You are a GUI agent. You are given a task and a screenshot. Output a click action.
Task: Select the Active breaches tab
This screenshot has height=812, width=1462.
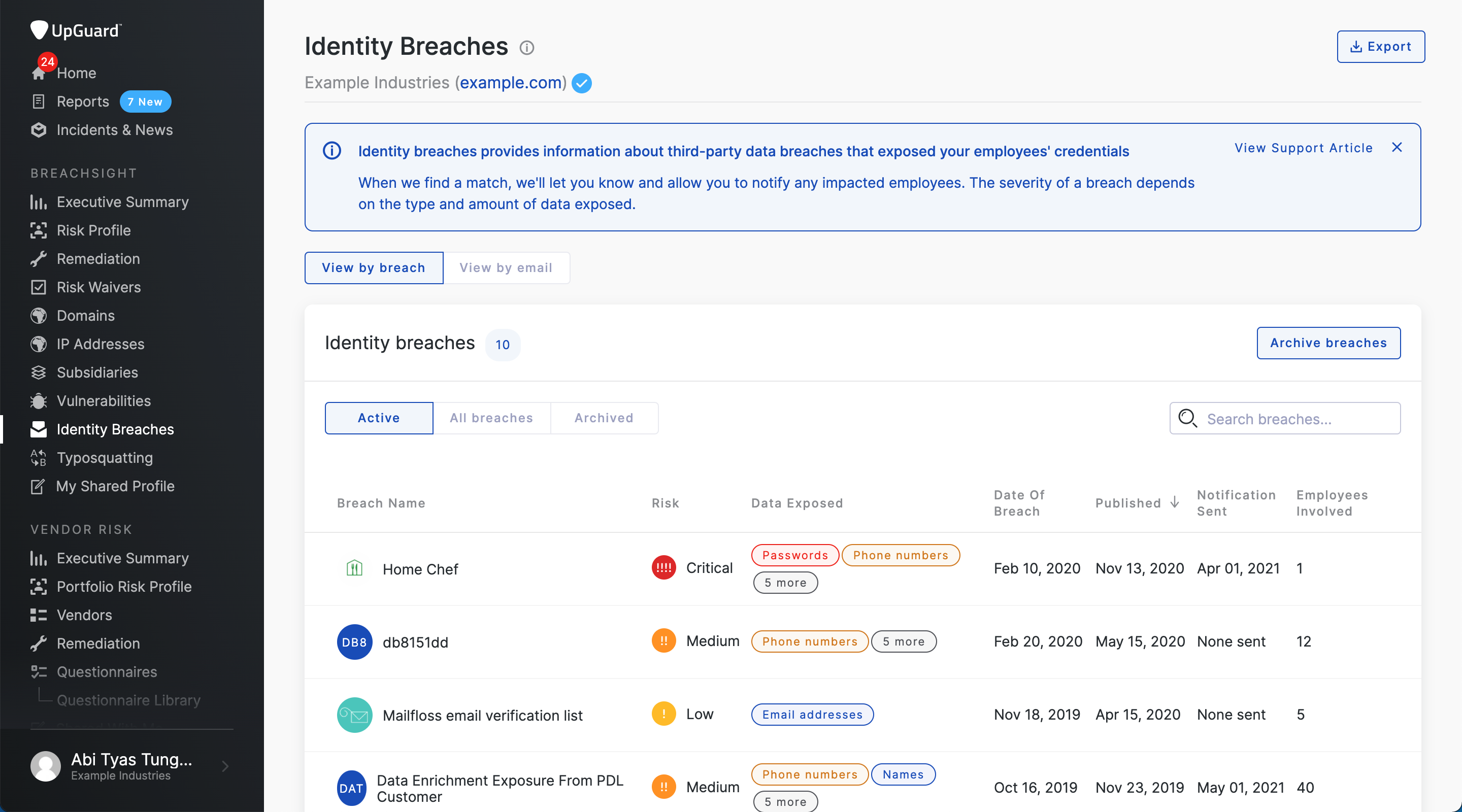(x=379, y=418)
